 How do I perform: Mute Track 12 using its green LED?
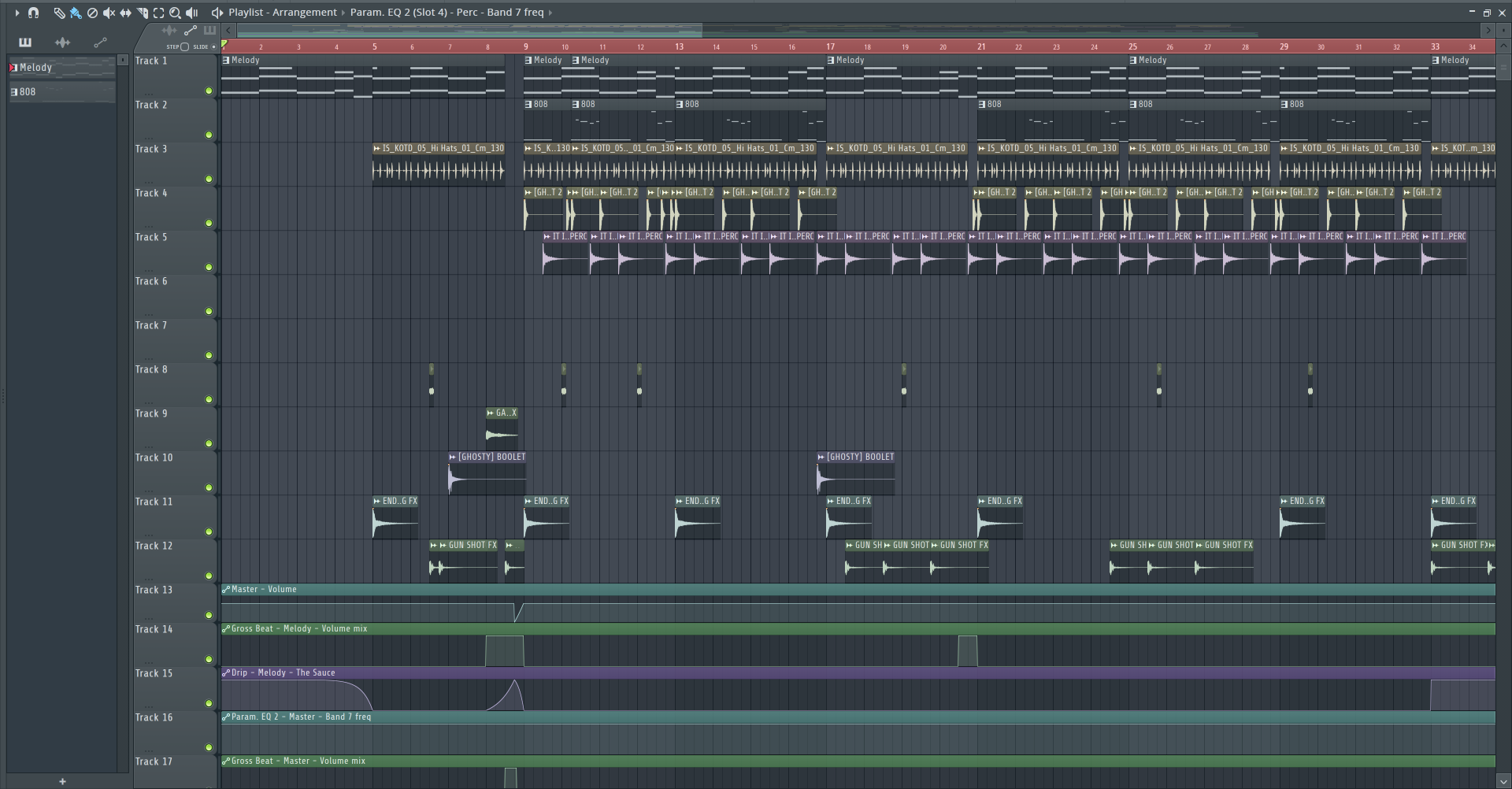[x=209, y=576]
